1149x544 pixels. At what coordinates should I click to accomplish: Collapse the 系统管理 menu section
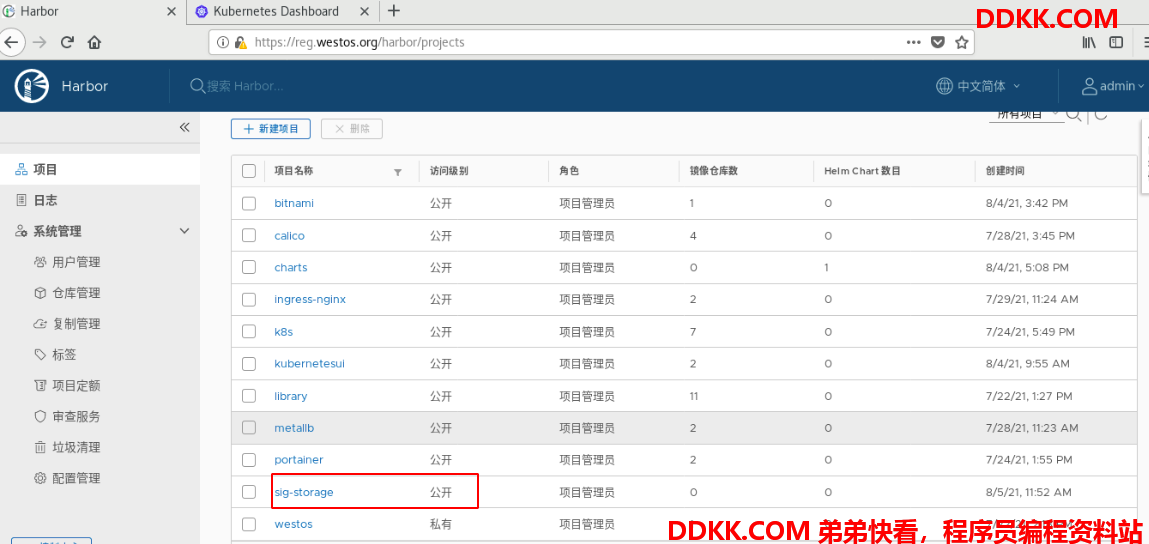coord(185,231)
